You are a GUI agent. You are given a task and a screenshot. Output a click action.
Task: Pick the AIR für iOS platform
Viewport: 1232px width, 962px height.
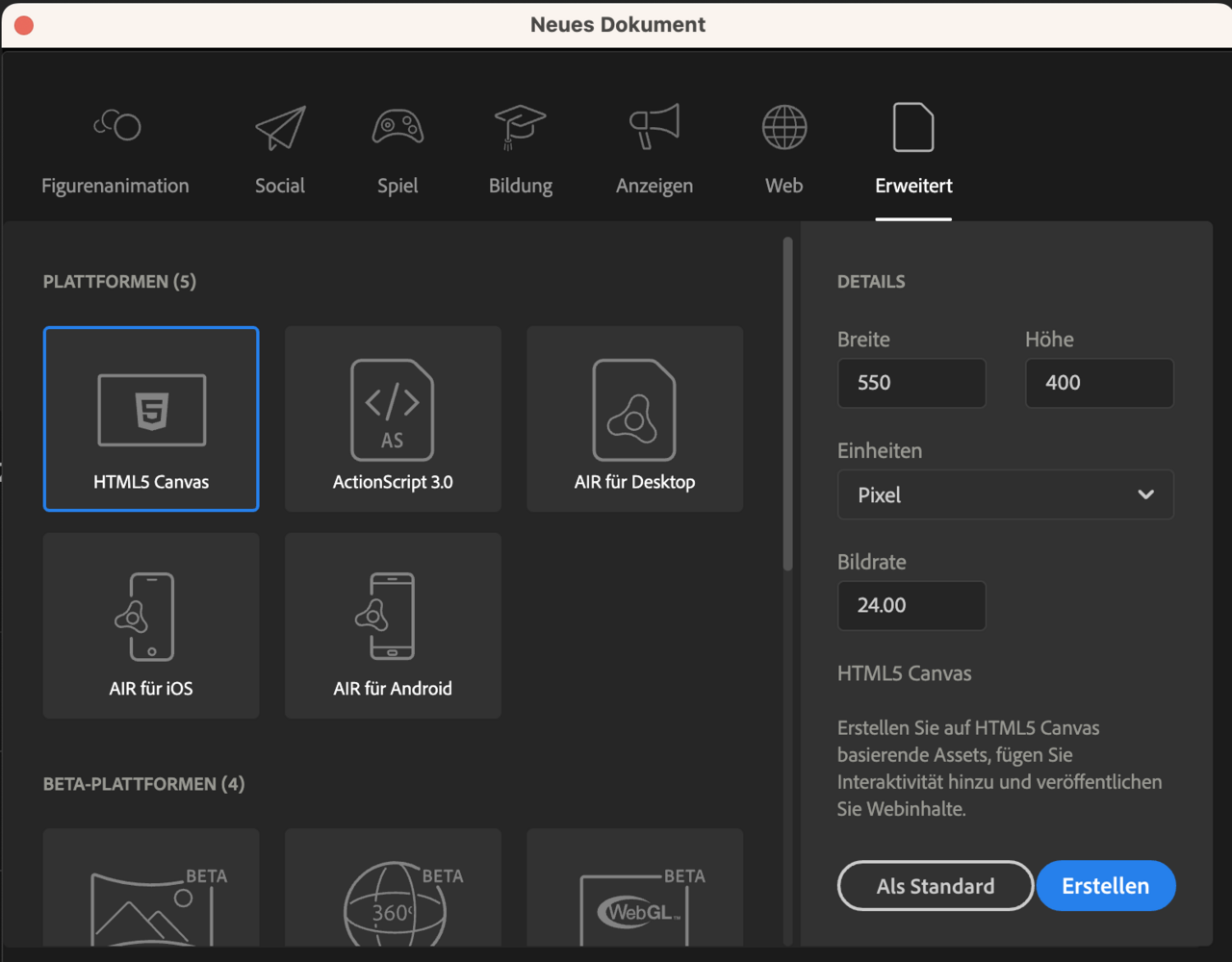pos(151,626)
